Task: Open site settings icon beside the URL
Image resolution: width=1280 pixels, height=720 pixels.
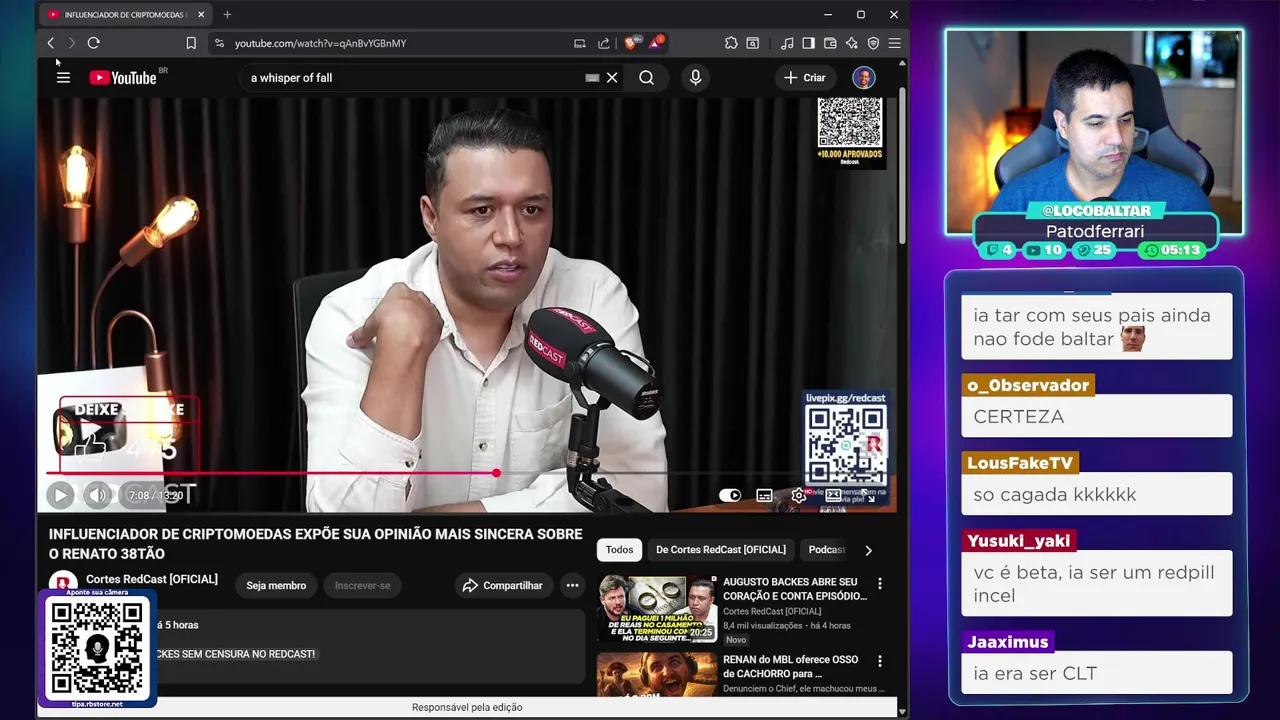Action: click(x=219, y=43)
